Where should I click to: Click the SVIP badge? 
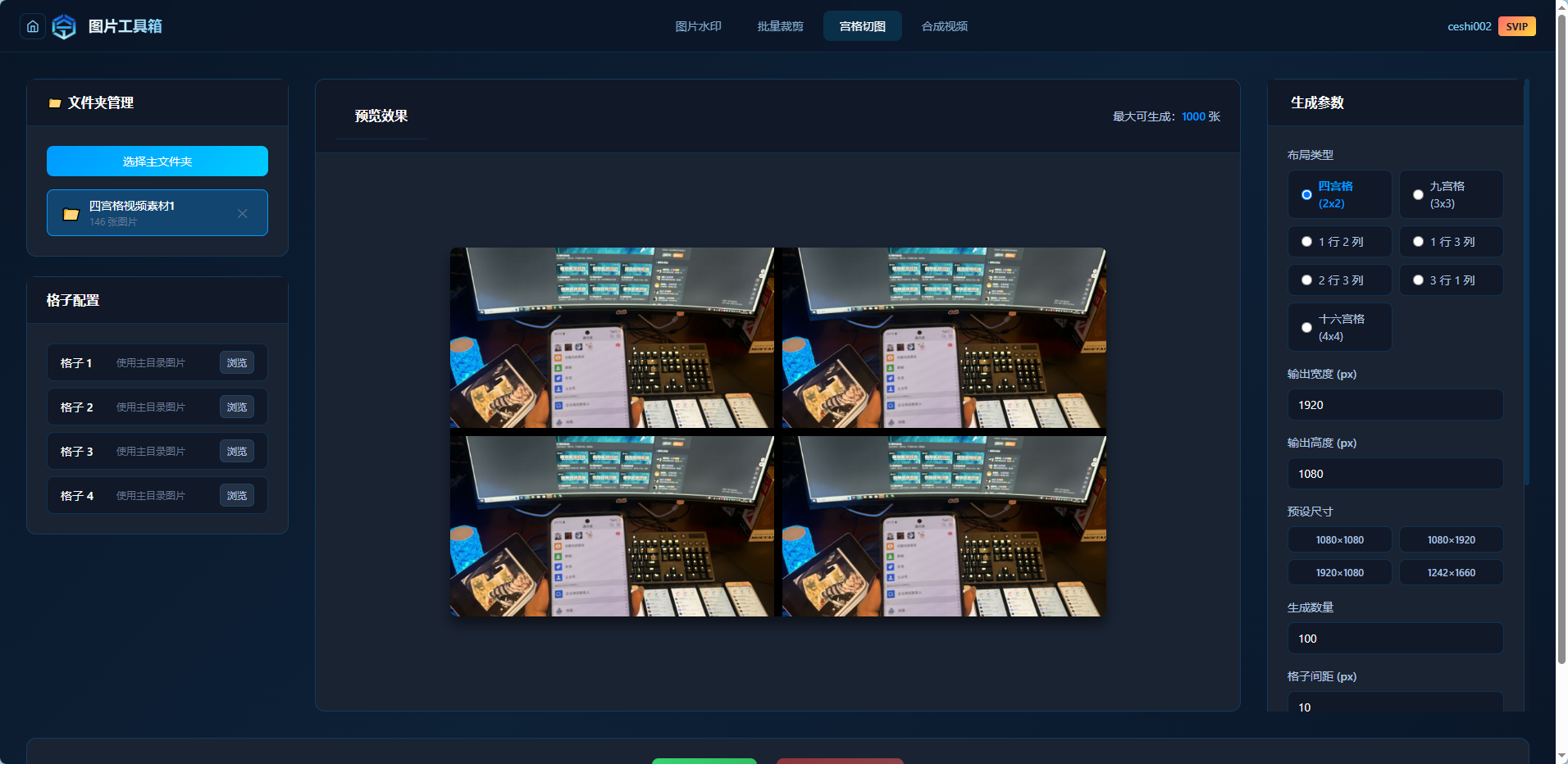click(x=1516, y=26)
